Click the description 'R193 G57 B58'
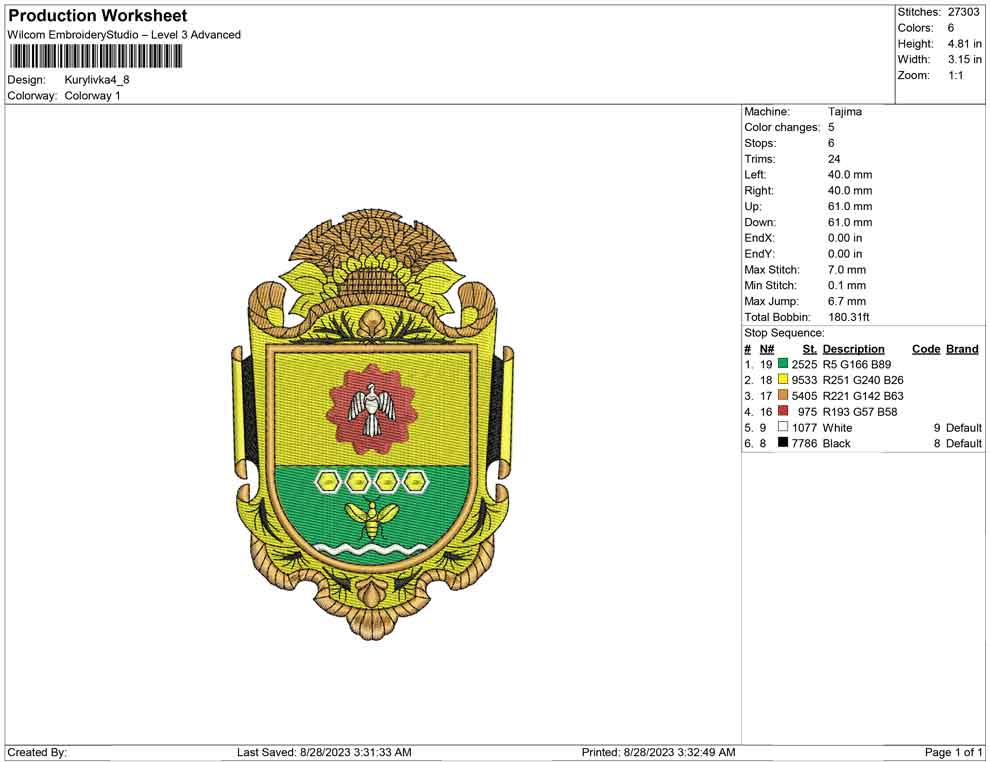This screenshot has height=762, width=990. tap(860, 412)
